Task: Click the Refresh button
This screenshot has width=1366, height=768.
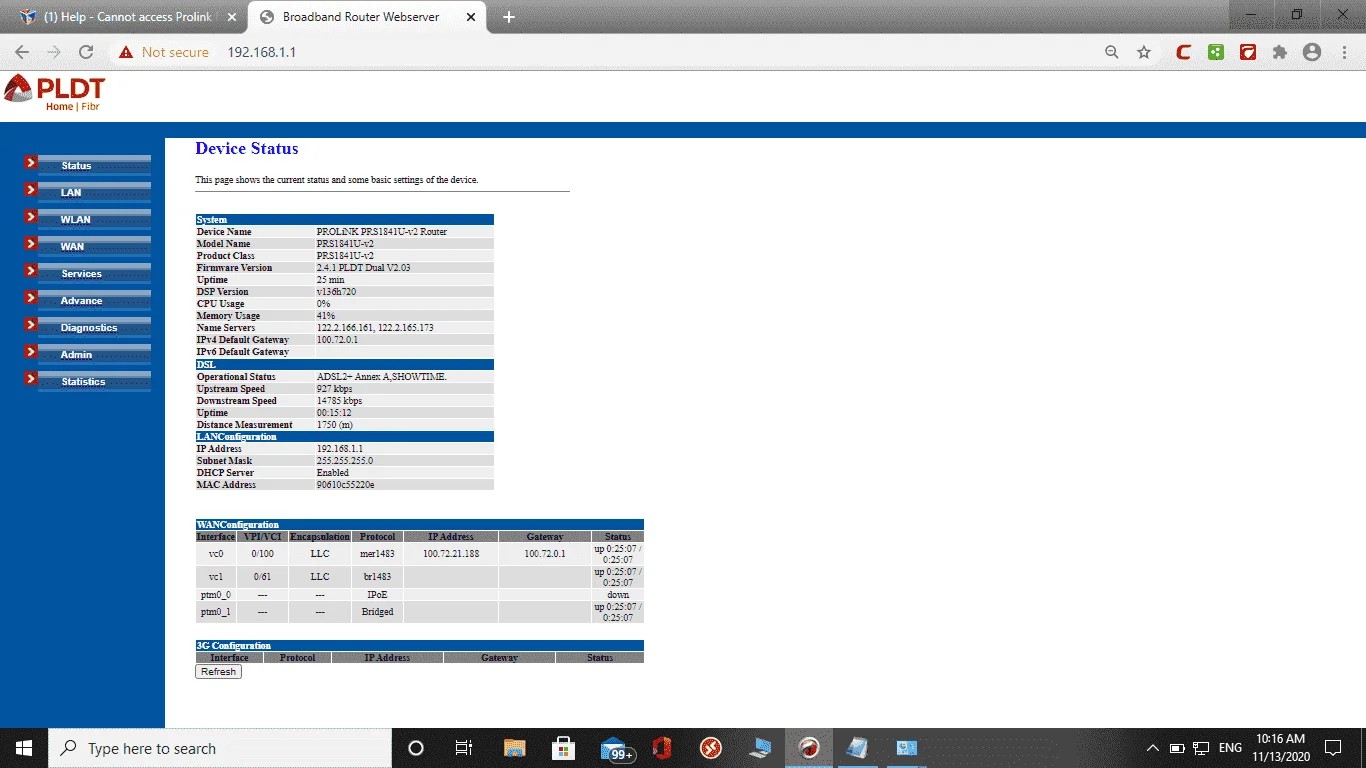Action: coord(218,672)
